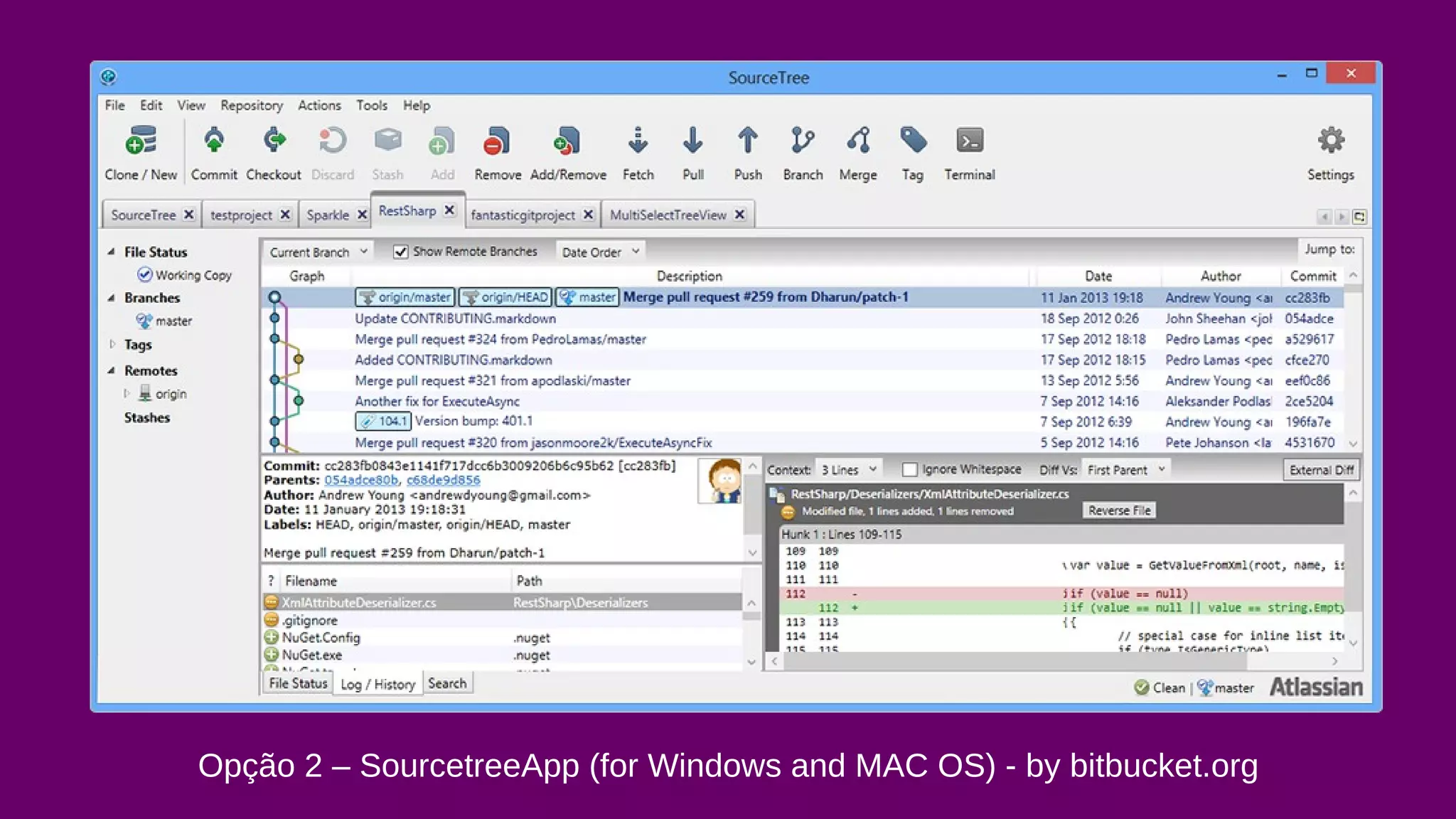Open parent commit link 054adce80b
The height and width of the screenshot is (819, 1456).
tap(361, 480)
